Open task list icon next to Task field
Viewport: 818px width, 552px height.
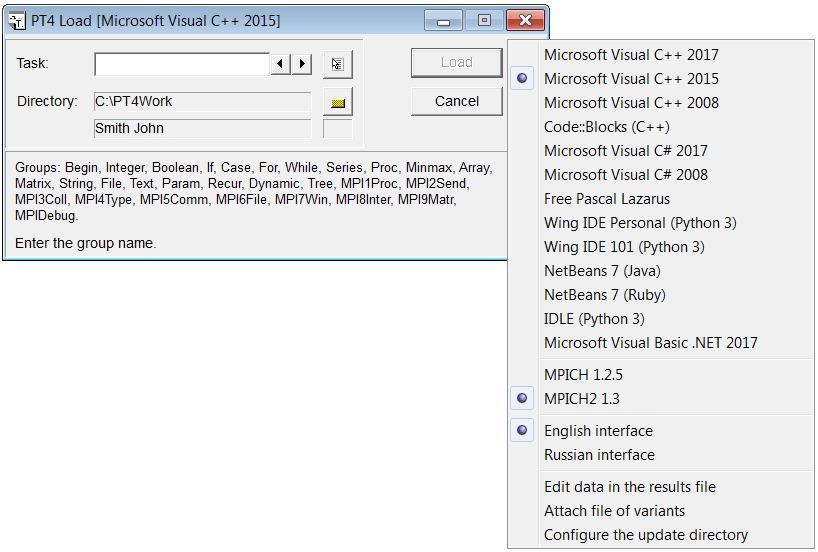[338, 64]
